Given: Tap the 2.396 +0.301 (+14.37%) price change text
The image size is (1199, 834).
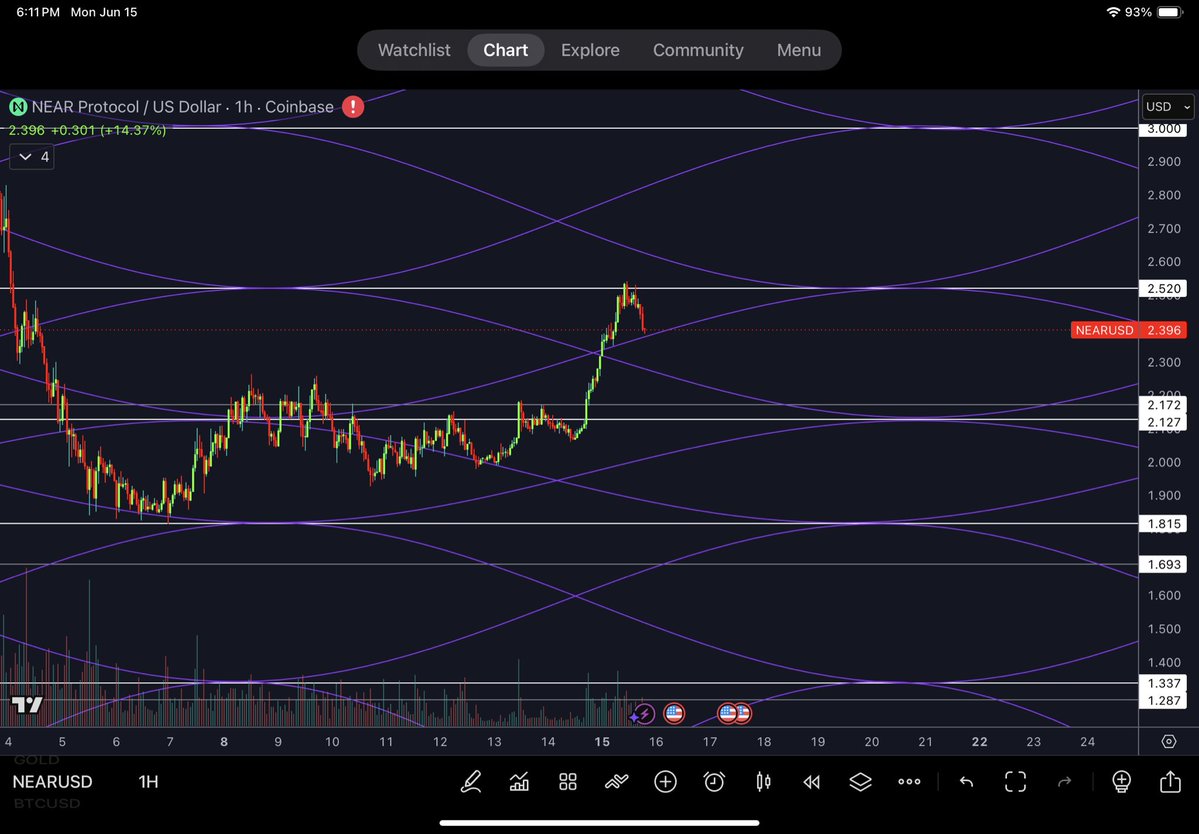Looking at the screenshot, I should pos(87,131).
